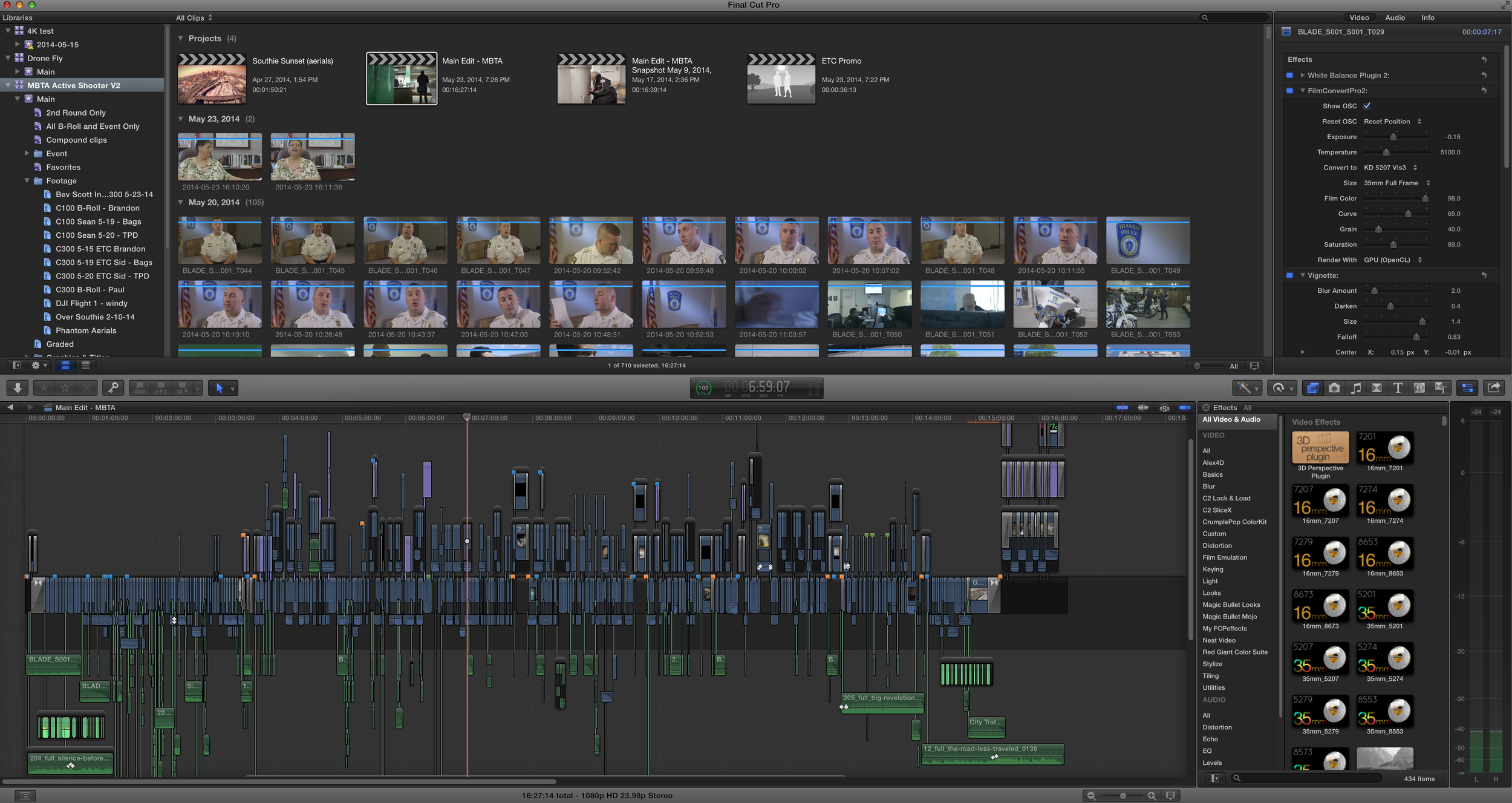Open the Titles browser T icon
The height and width of the screenshot is (803, 1512).
point(1398,388)
